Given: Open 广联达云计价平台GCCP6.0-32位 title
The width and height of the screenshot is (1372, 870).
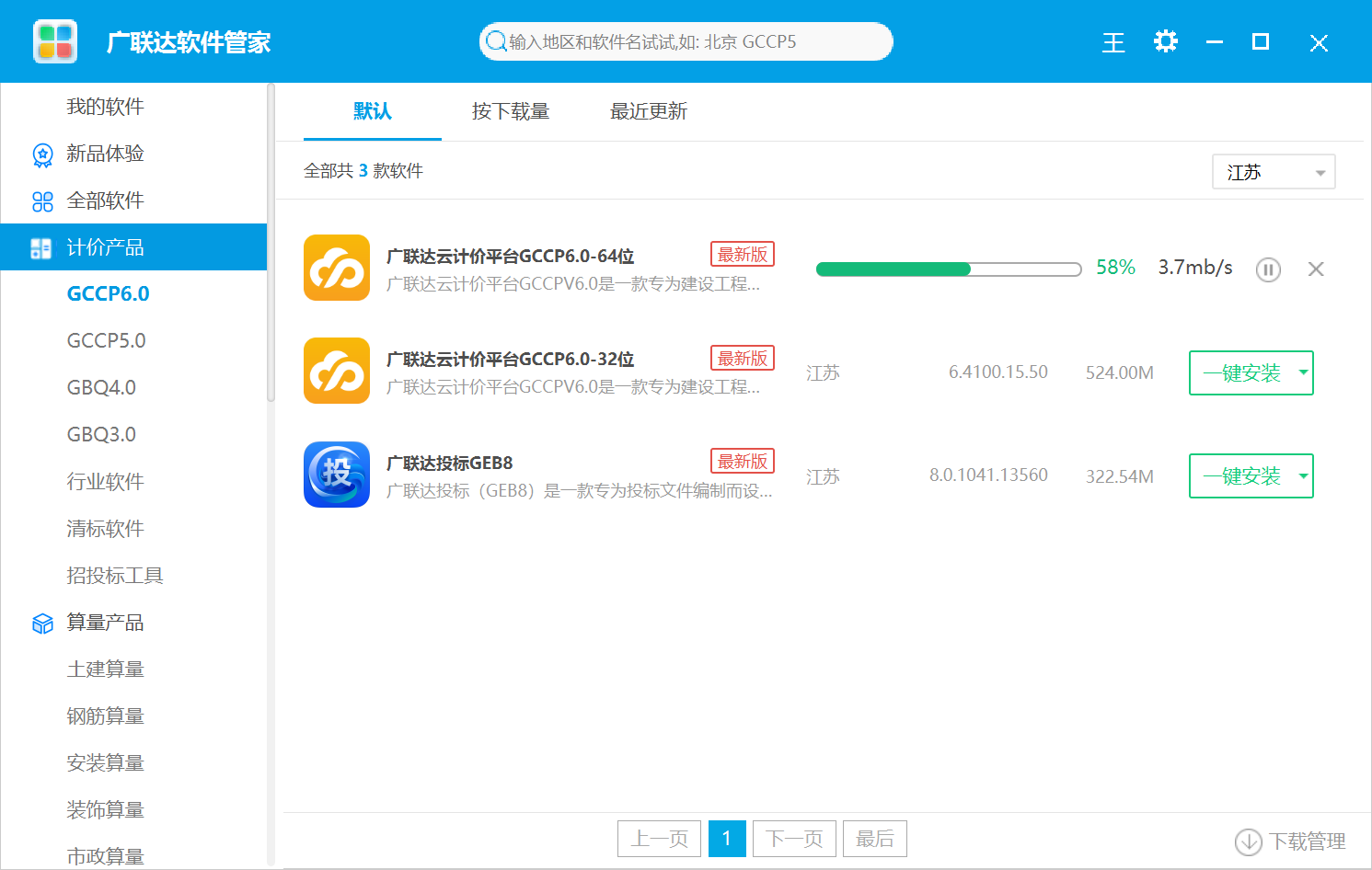Looking at the screenshot, I should pos(511,360).
